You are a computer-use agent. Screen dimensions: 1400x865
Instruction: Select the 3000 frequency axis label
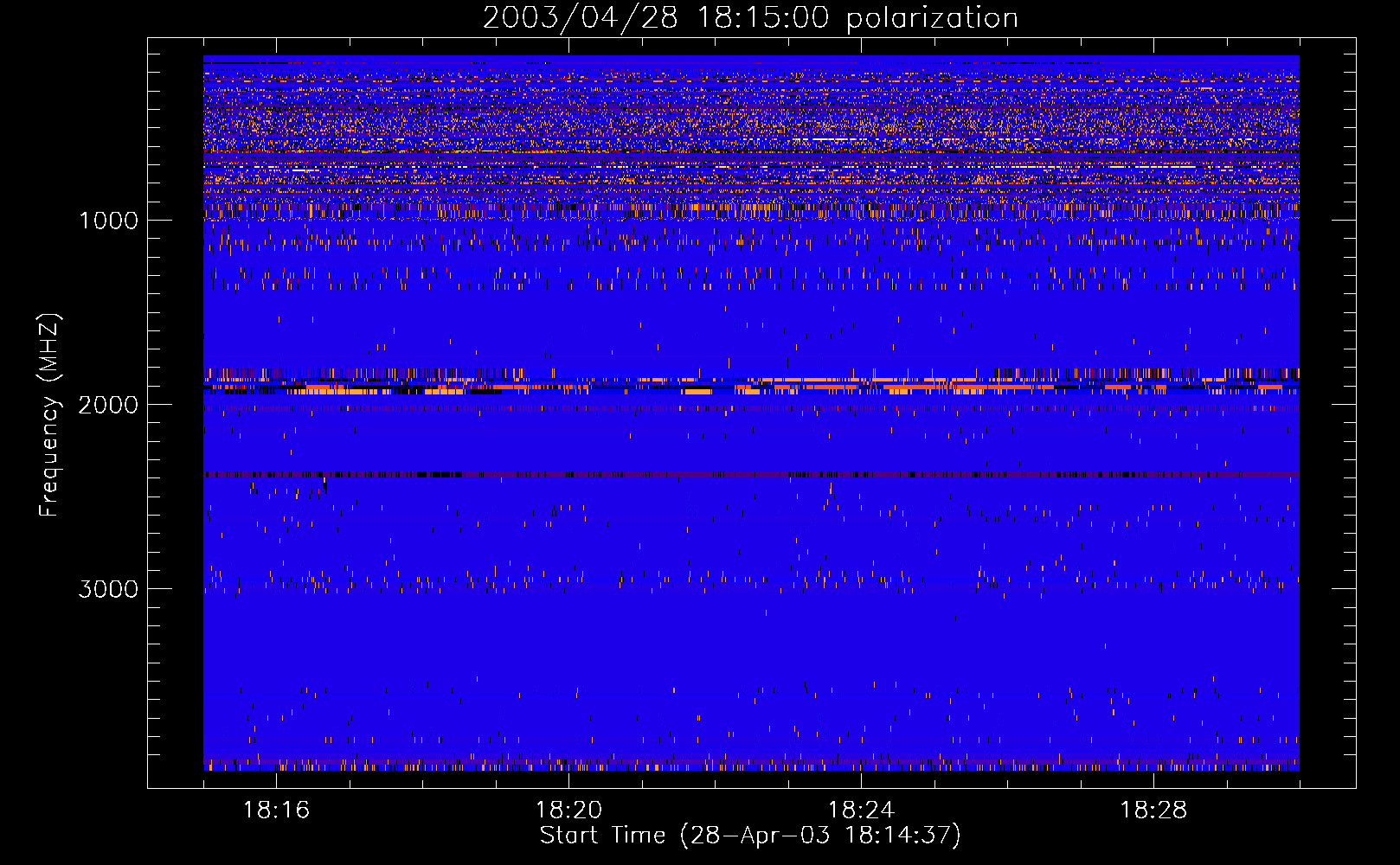[x=108, y=589]
